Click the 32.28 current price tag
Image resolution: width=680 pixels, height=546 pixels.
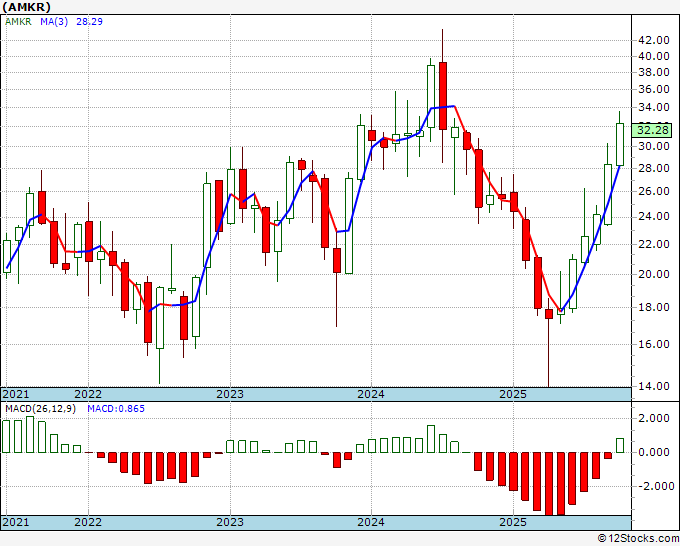coord(653,130)
